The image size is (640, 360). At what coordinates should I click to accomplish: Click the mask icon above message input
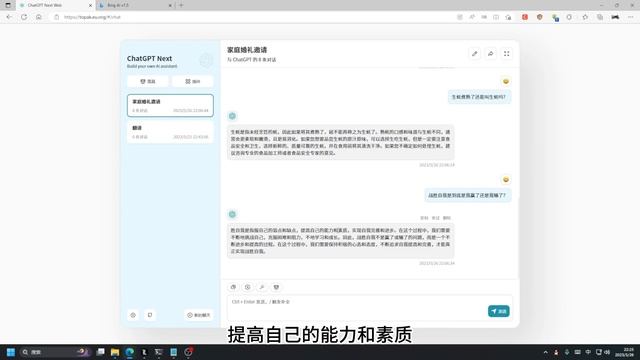tap(276, 287)
